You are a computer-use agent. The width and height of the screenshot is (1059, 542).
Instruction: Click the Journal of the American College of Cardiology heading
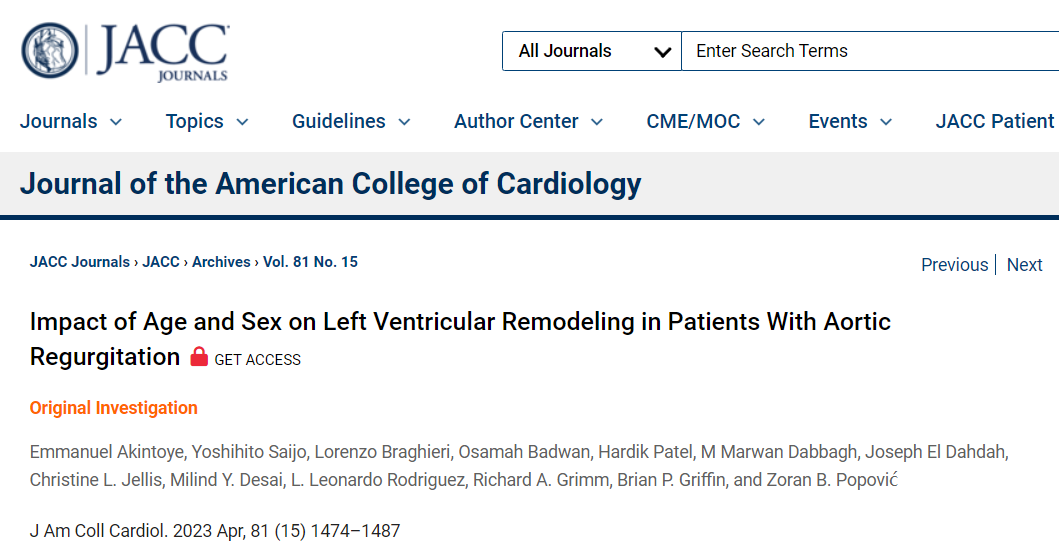pos(331,184)
